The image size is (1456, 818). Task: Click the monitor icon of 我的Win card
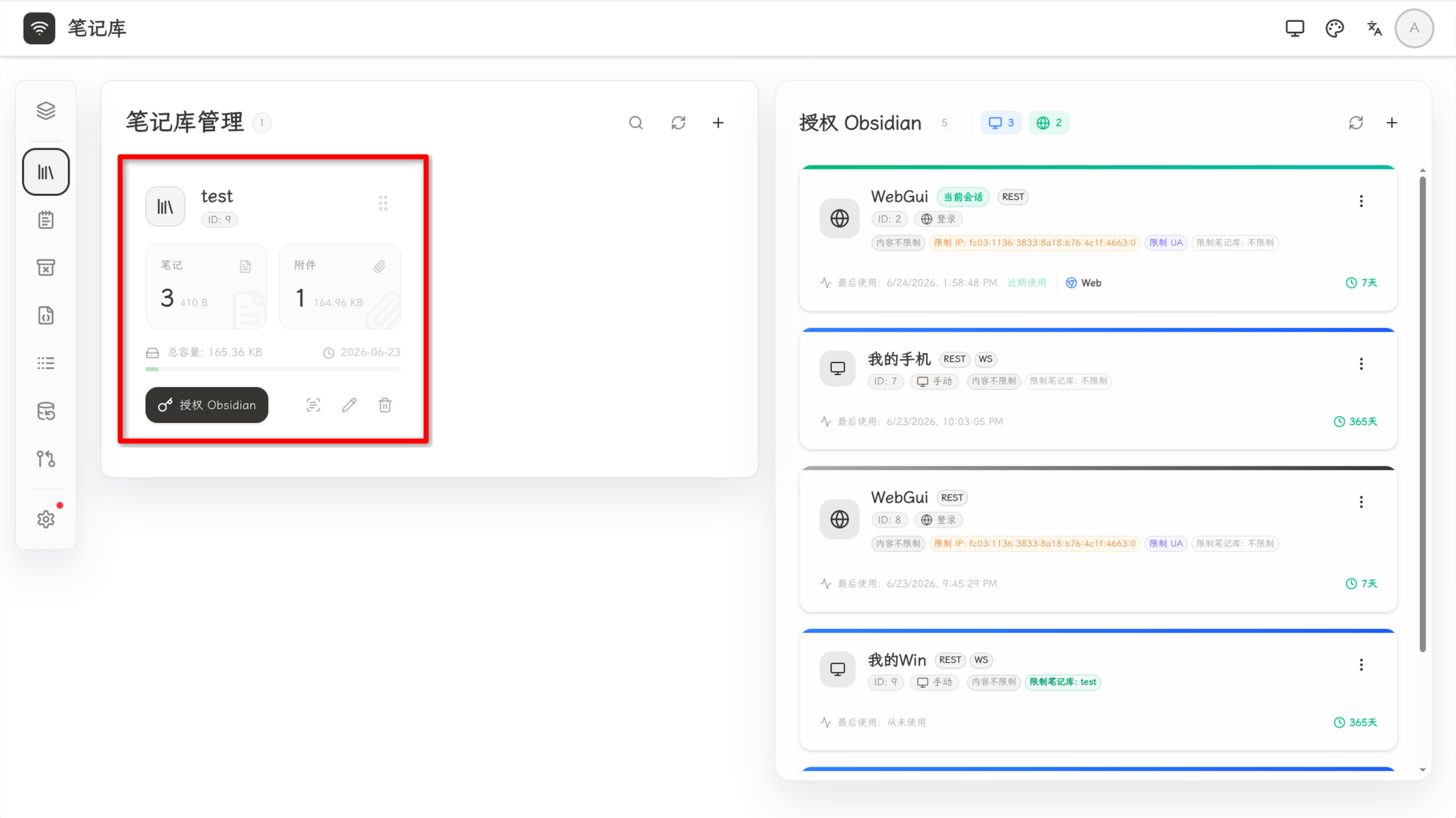click(837, 669)
